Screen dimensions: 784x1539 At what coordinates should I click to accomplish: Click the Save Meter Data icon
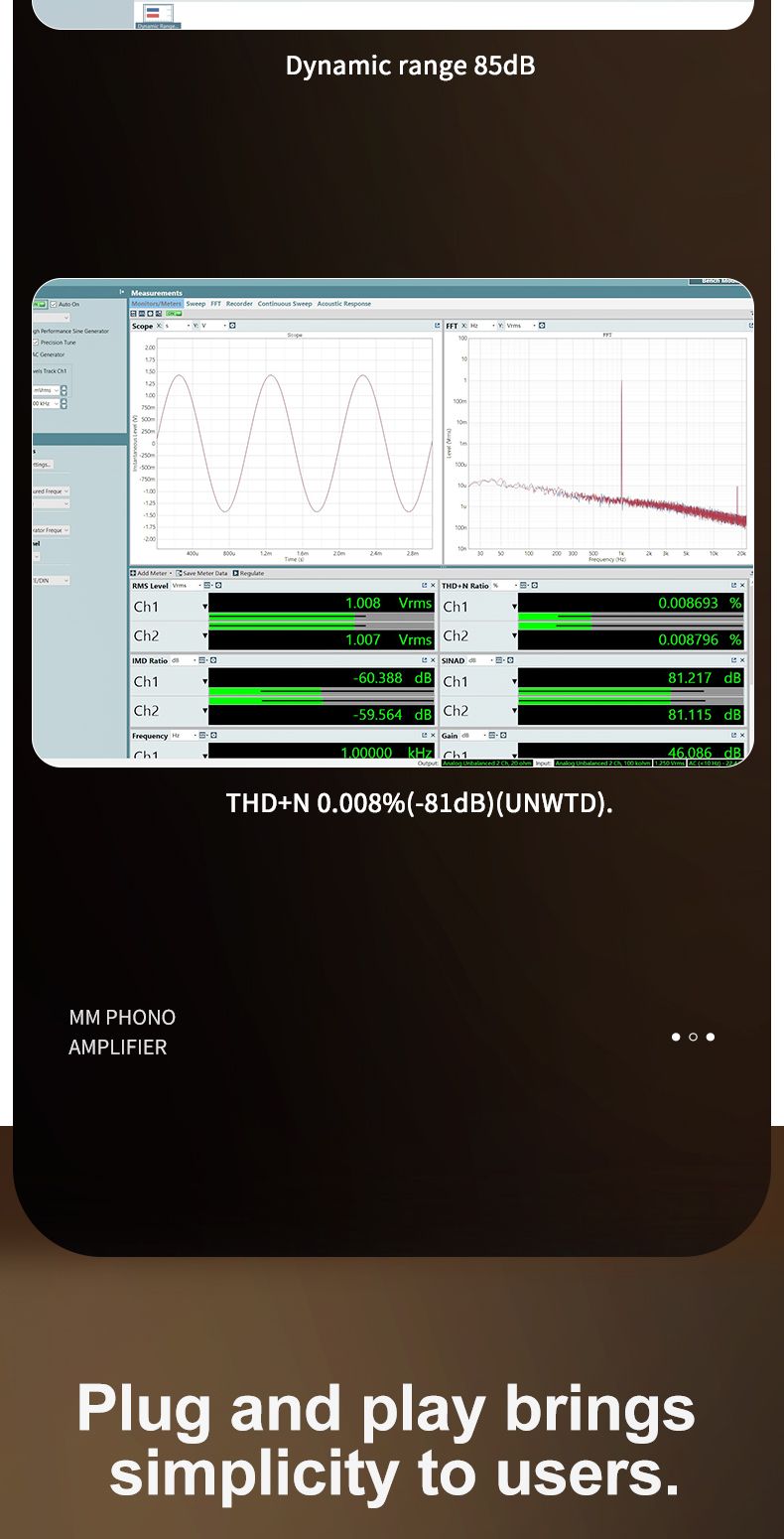180,573
